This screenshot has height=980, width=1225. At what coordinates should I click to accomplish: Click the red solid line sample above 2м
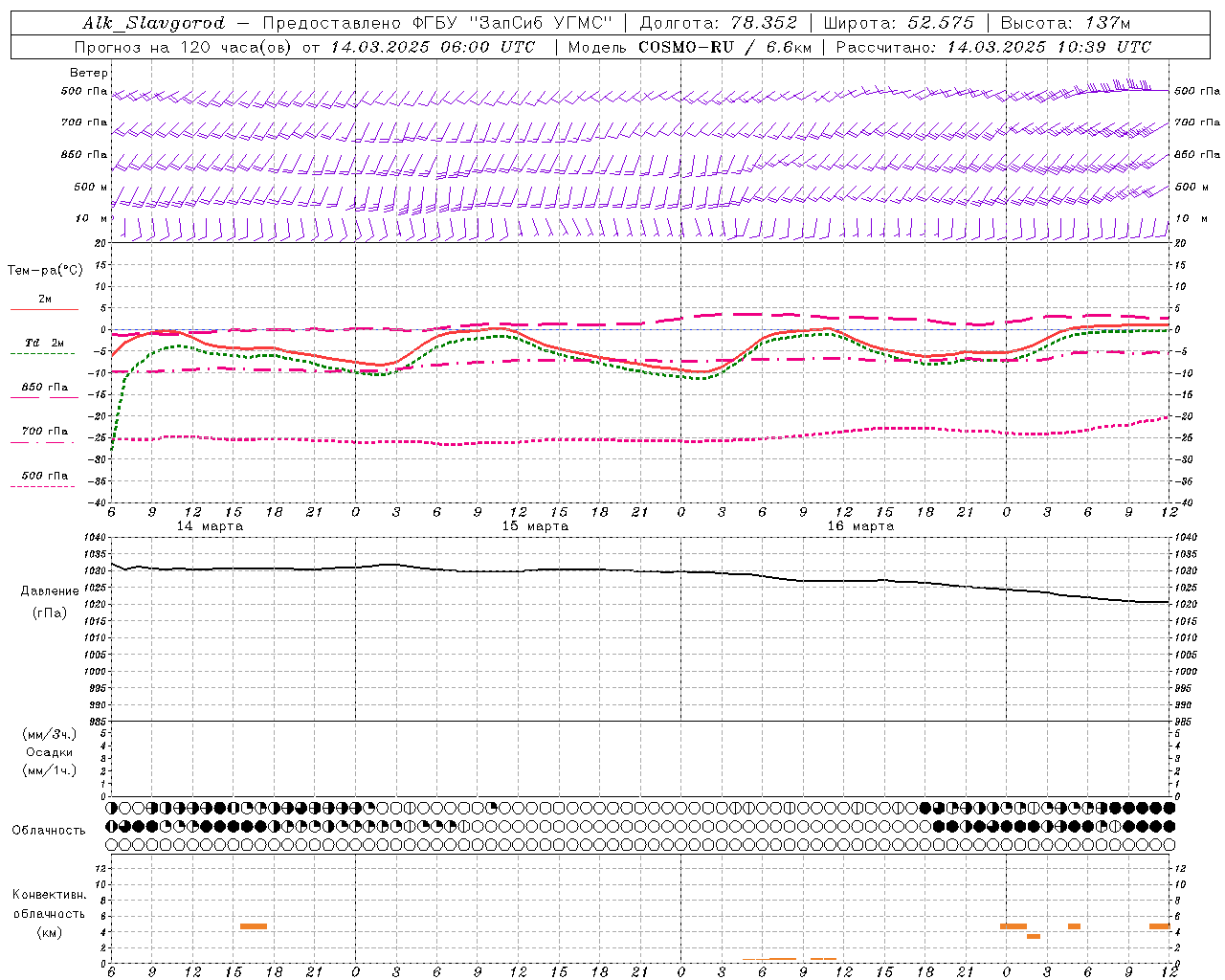44,310
